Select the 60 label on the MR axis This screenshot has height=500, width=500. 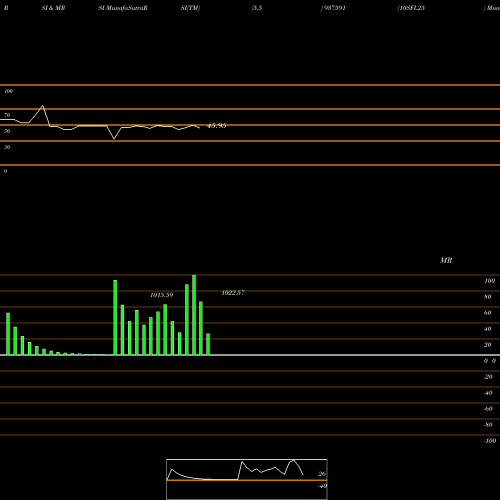point(488,313)
